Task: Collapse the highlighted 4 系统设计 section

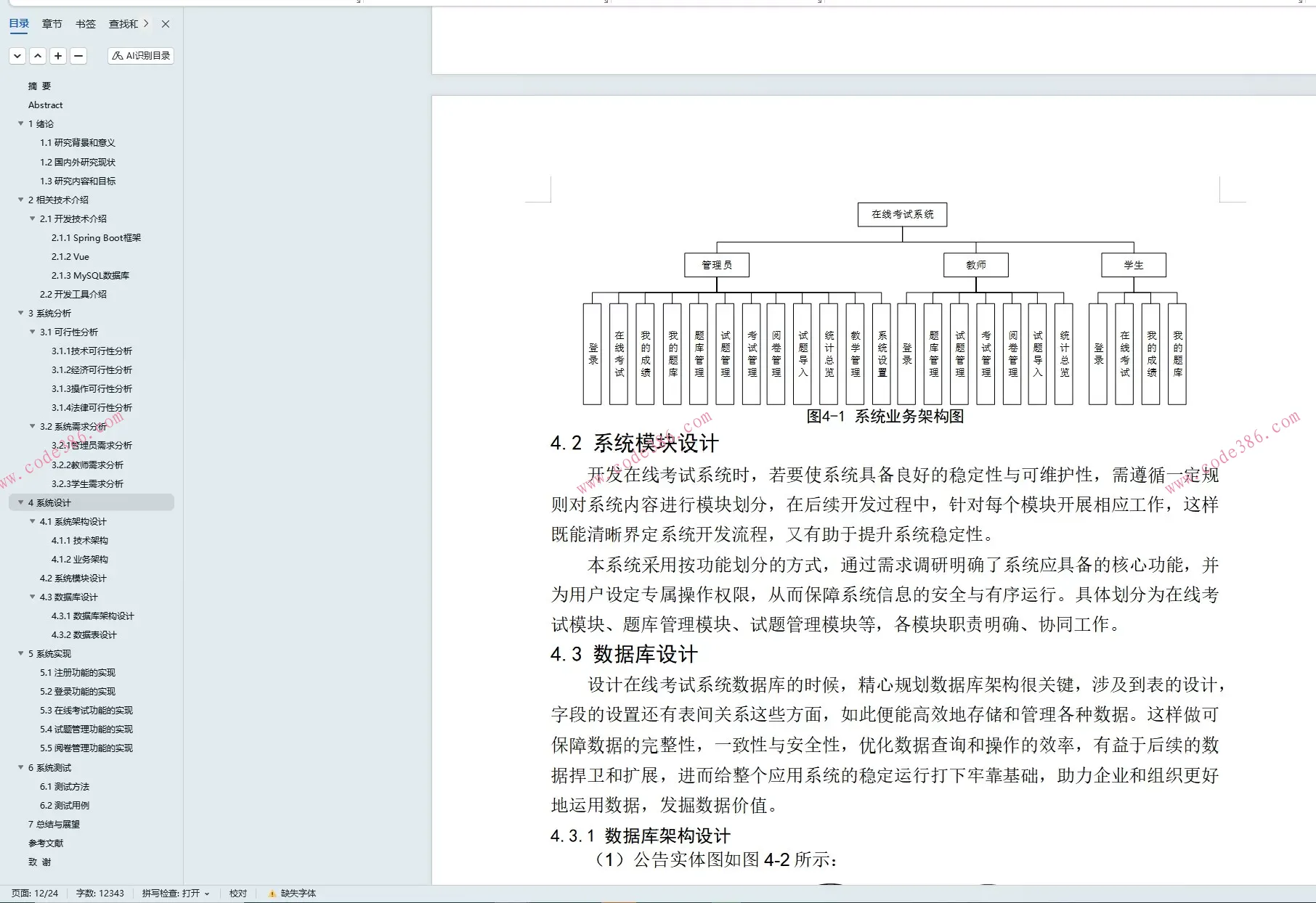Action: point(20,502)
